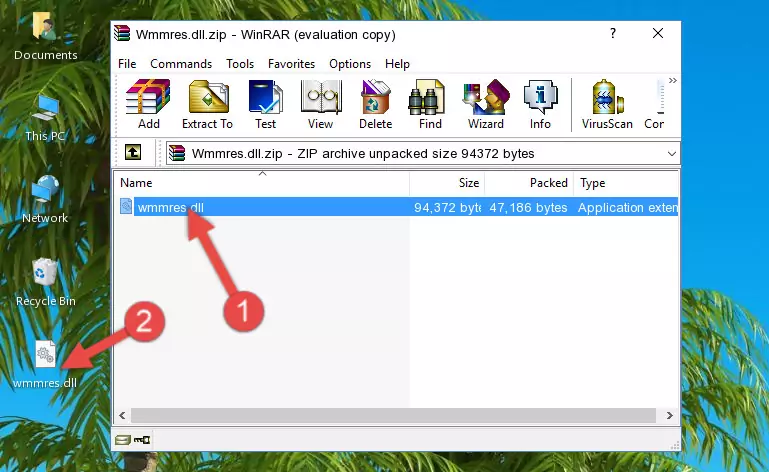This screenshot has width=769, height=472.
Task: Open the Extract To tool
Action: tap(207, 105)
